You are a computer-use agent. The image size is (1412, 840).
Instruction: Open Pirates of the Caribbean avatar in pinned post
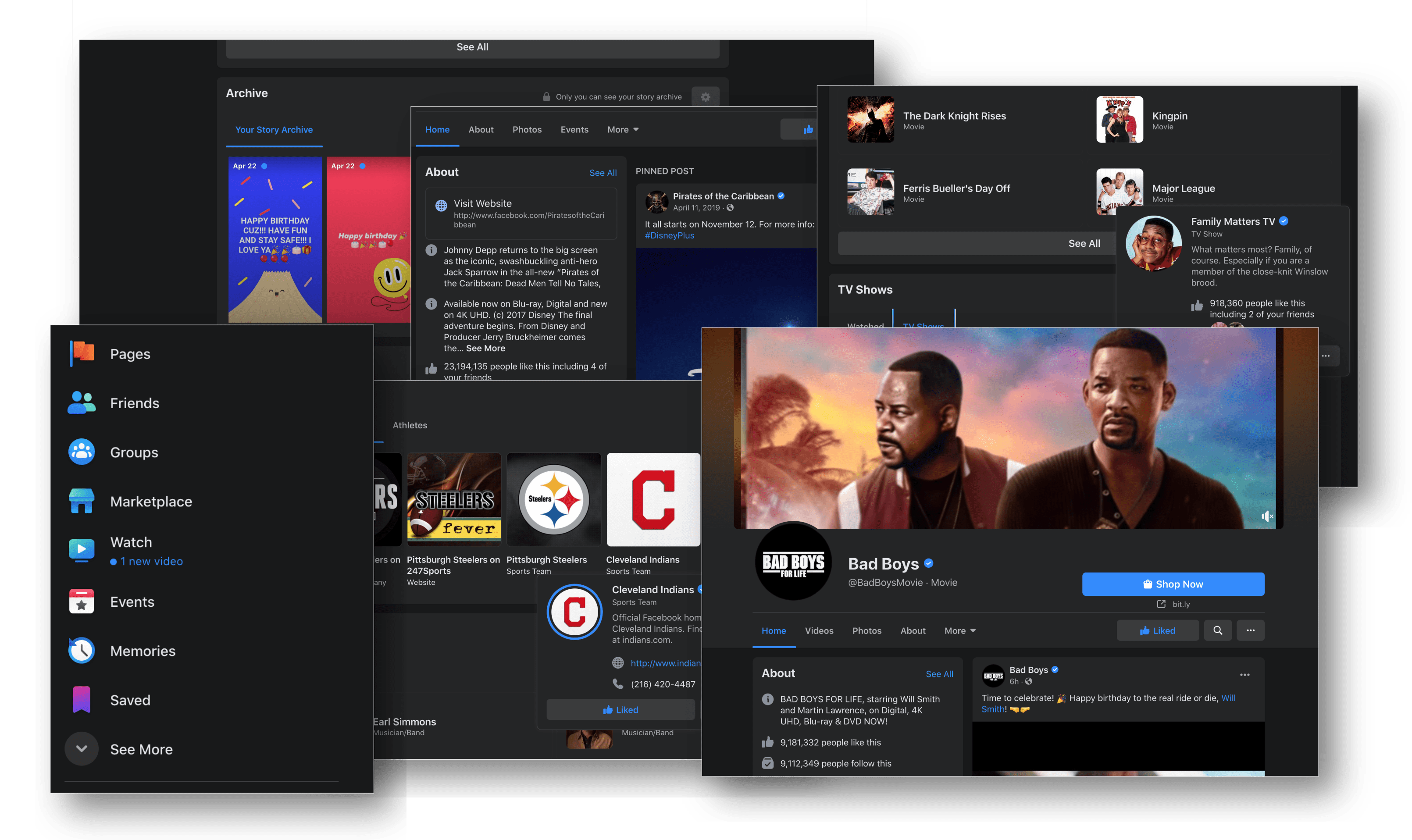[657, 202]
